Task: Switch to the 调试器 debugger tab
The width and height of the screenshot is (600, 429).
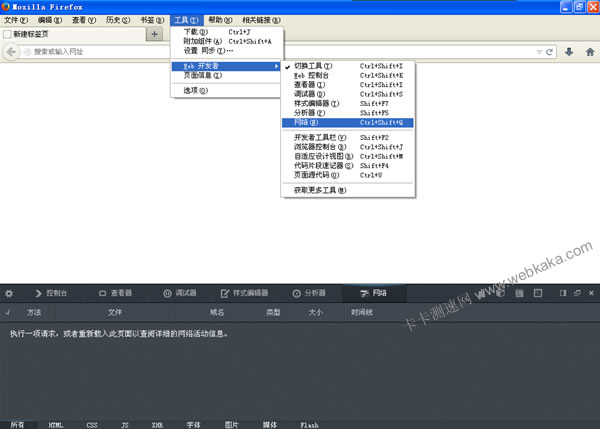Action: (x=180, y=293)
